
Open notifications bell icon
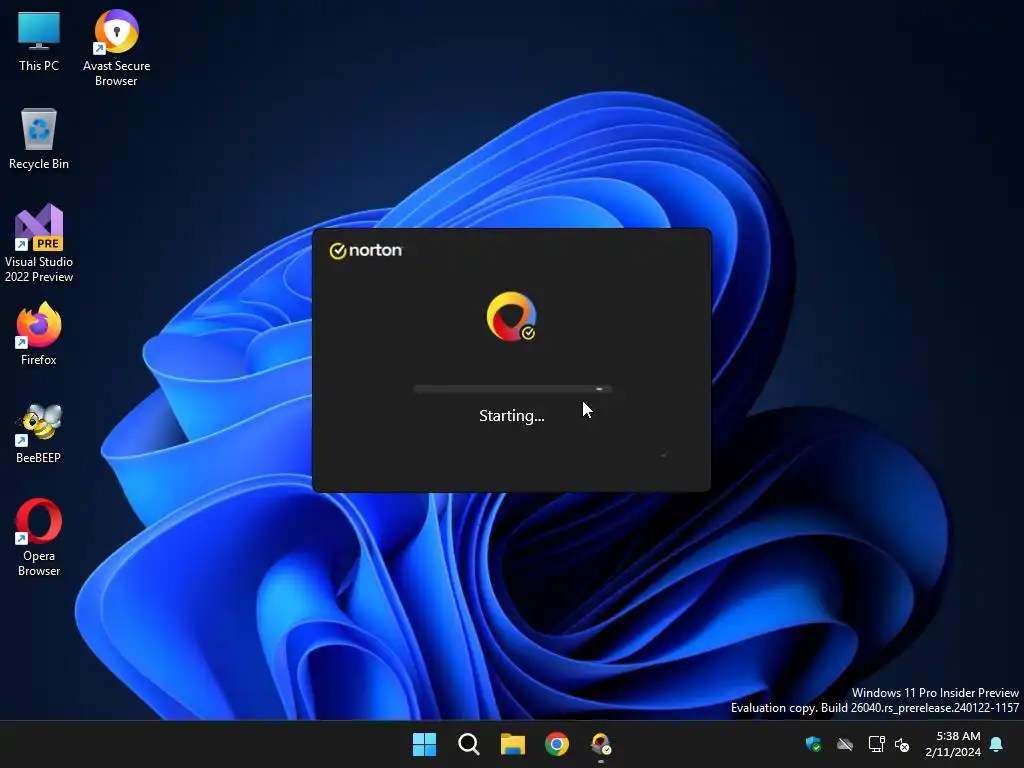point(997,744)
